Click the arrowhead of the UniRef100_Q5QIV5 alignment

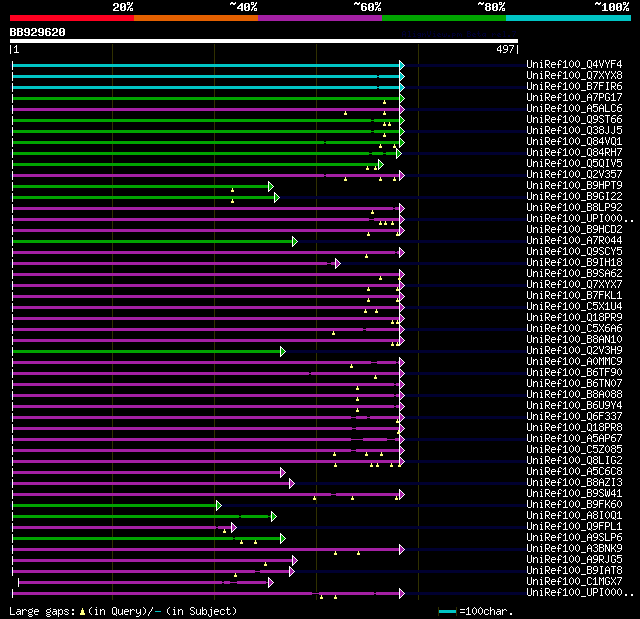click(x=381, y=164)
